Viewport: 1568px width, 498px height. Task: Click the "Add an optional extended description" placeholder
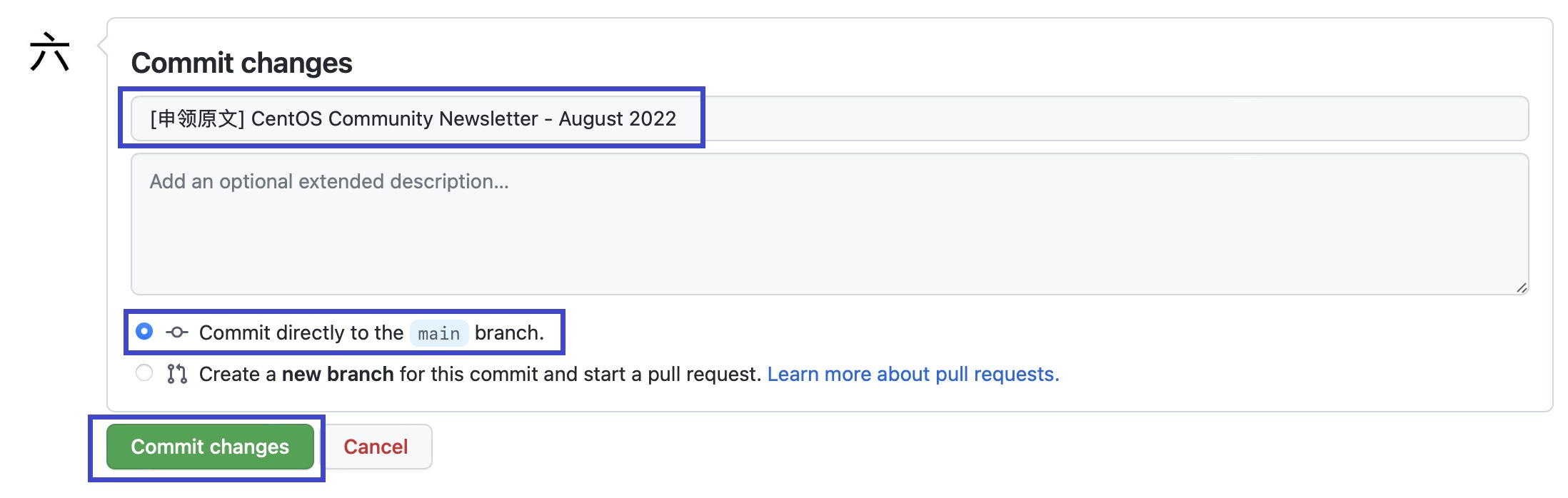pos(329,181)
